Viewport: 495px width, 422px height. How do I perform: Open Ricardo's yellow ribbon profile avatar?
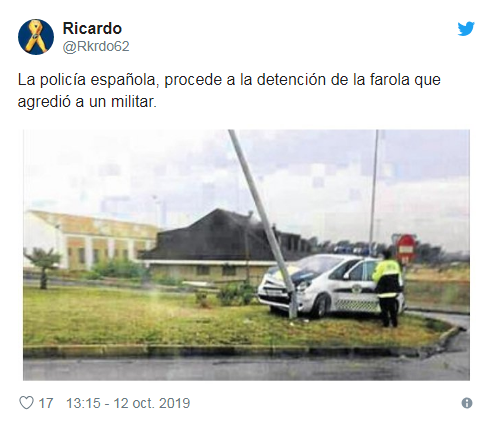click(36, 37)
